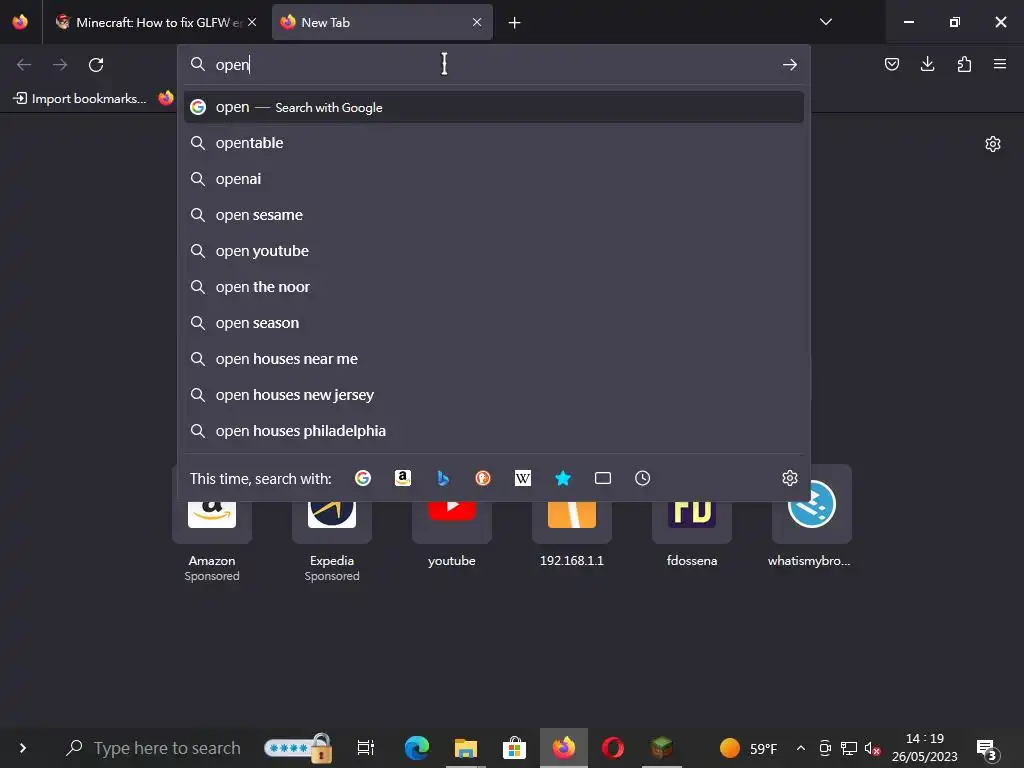Launch Microsoft Edge from taskbar
Screen dimensions: 1024x768
417,748
